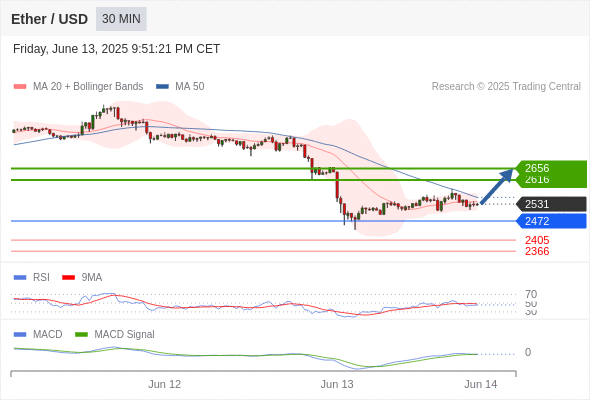This screenshot has width=590, height=400.
Task: Click the RSI 70 level label
Action: (531, 294)
